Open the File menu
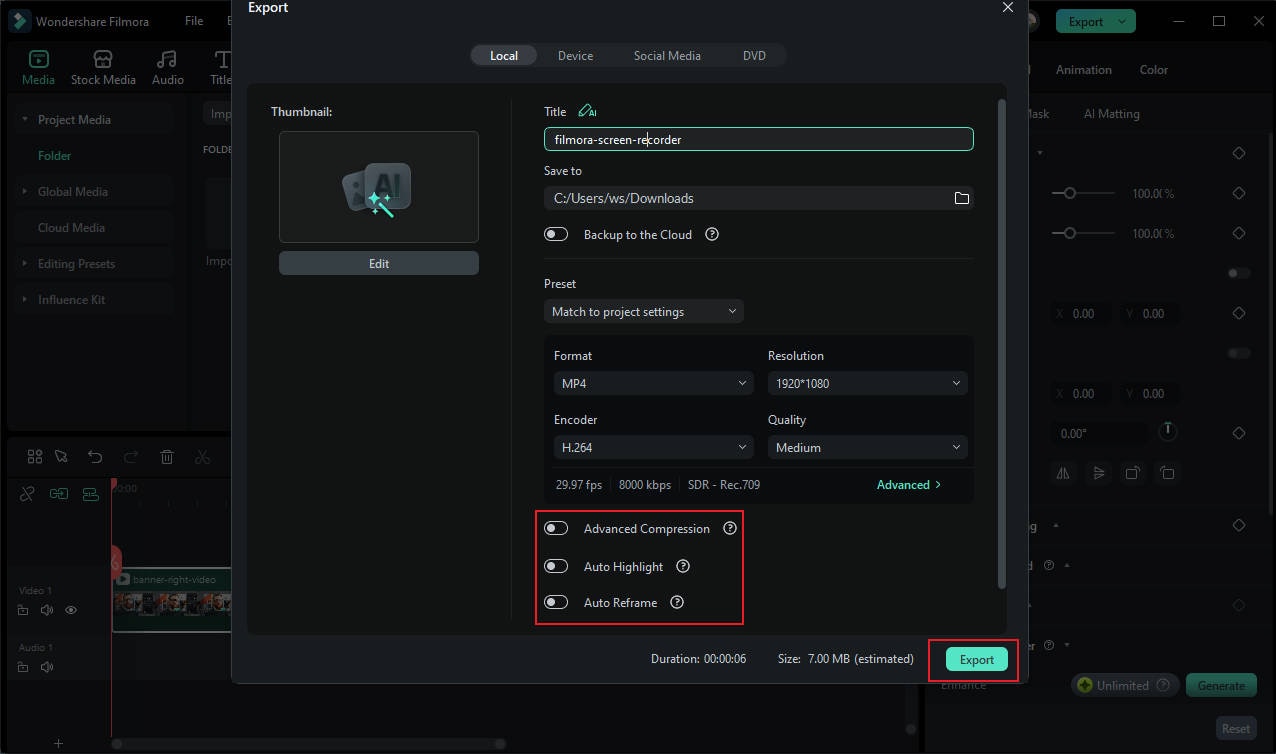 (x=194, y=20)
